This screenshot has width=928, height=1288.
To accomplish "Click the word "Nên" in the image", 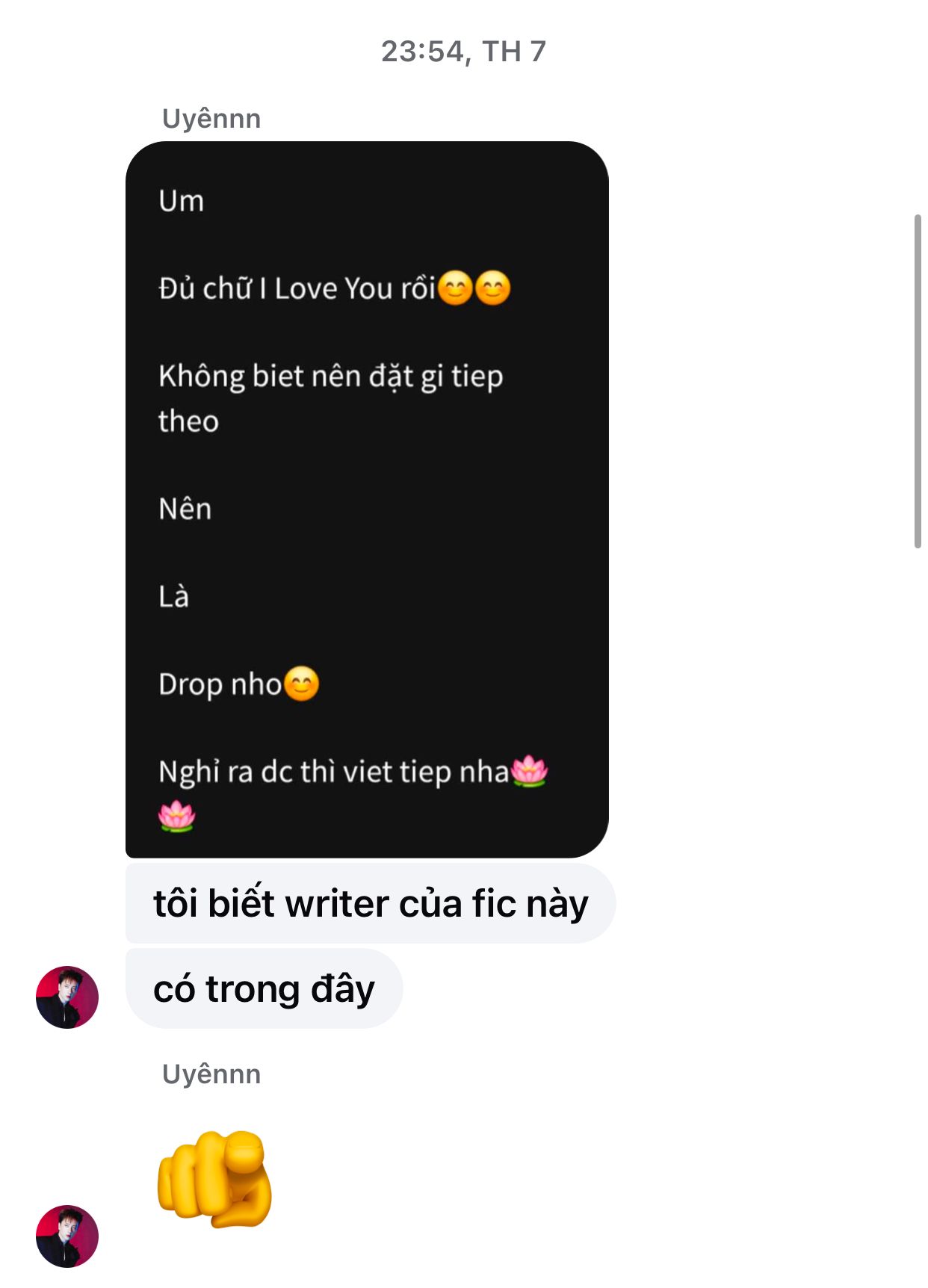I will [185, 509].
